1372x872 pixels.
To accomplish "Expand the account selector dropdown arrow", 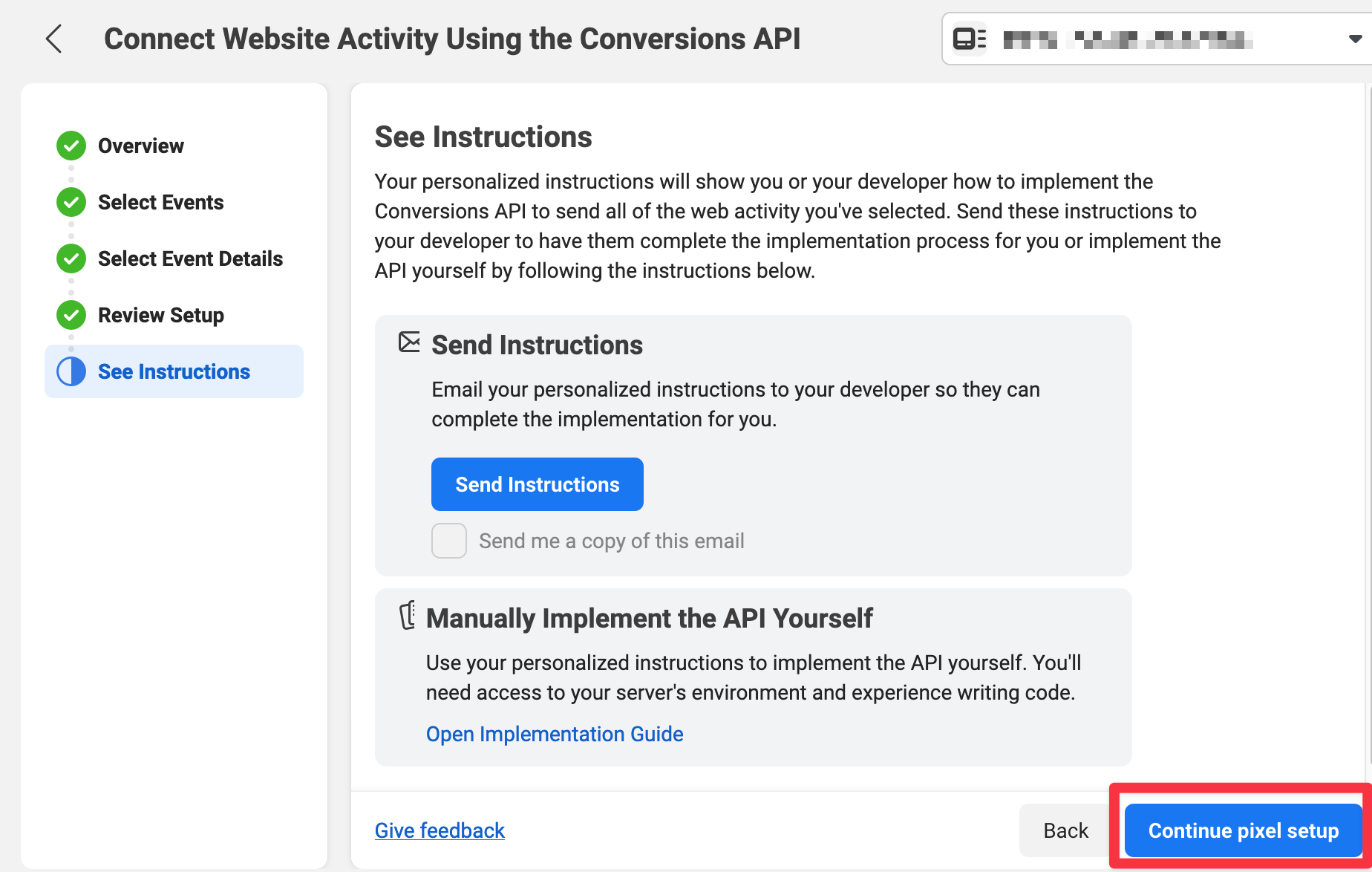I will [1355, 39].
